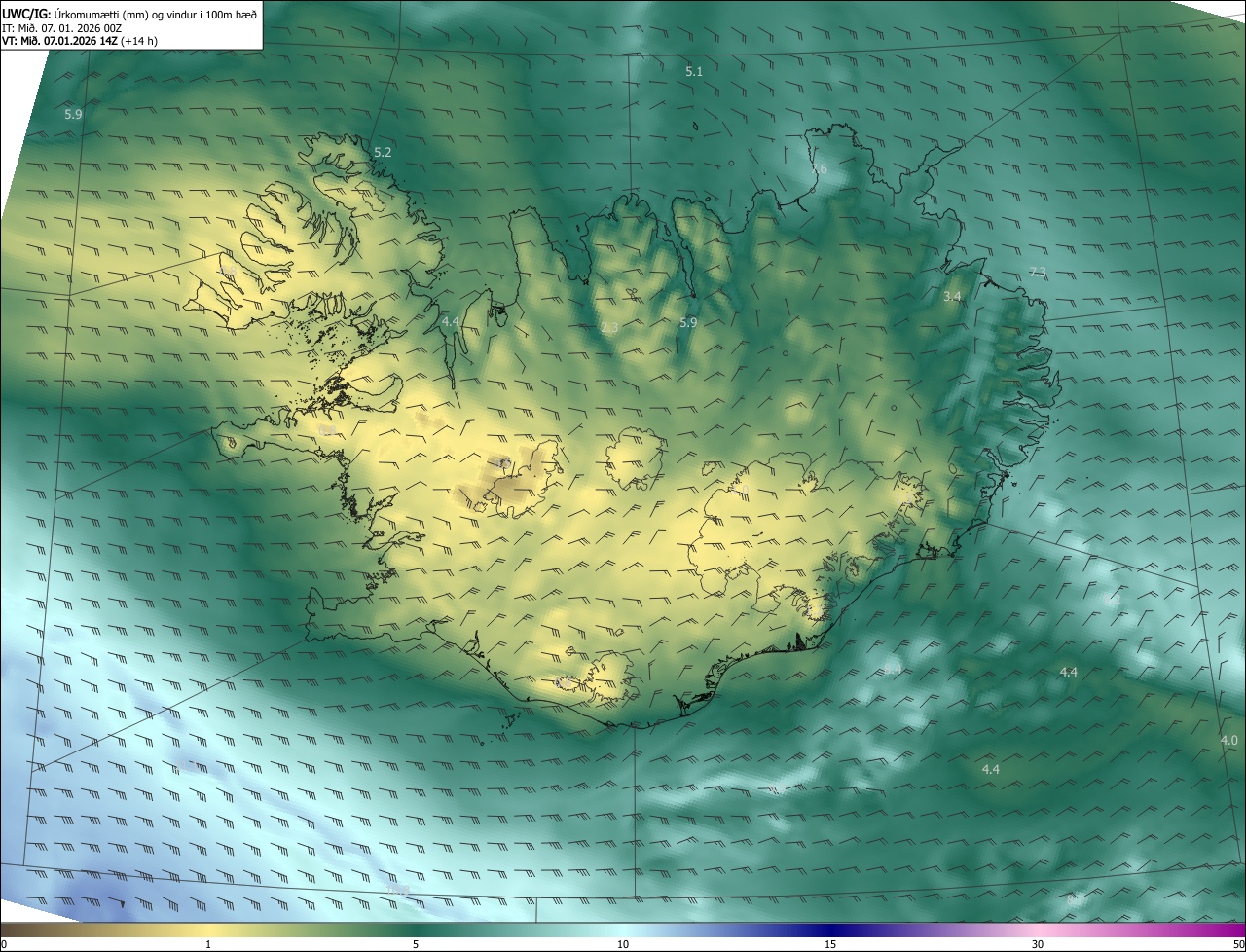Click the 5.2 value label by the Westfjords
Viewport: 1246px width, 952px height.
[383, 153]
